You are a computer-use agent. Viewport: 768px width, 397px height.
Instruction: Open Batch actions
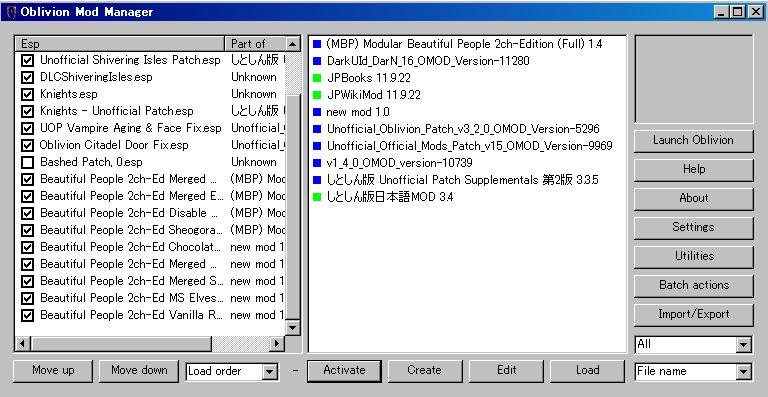point(694,285)
